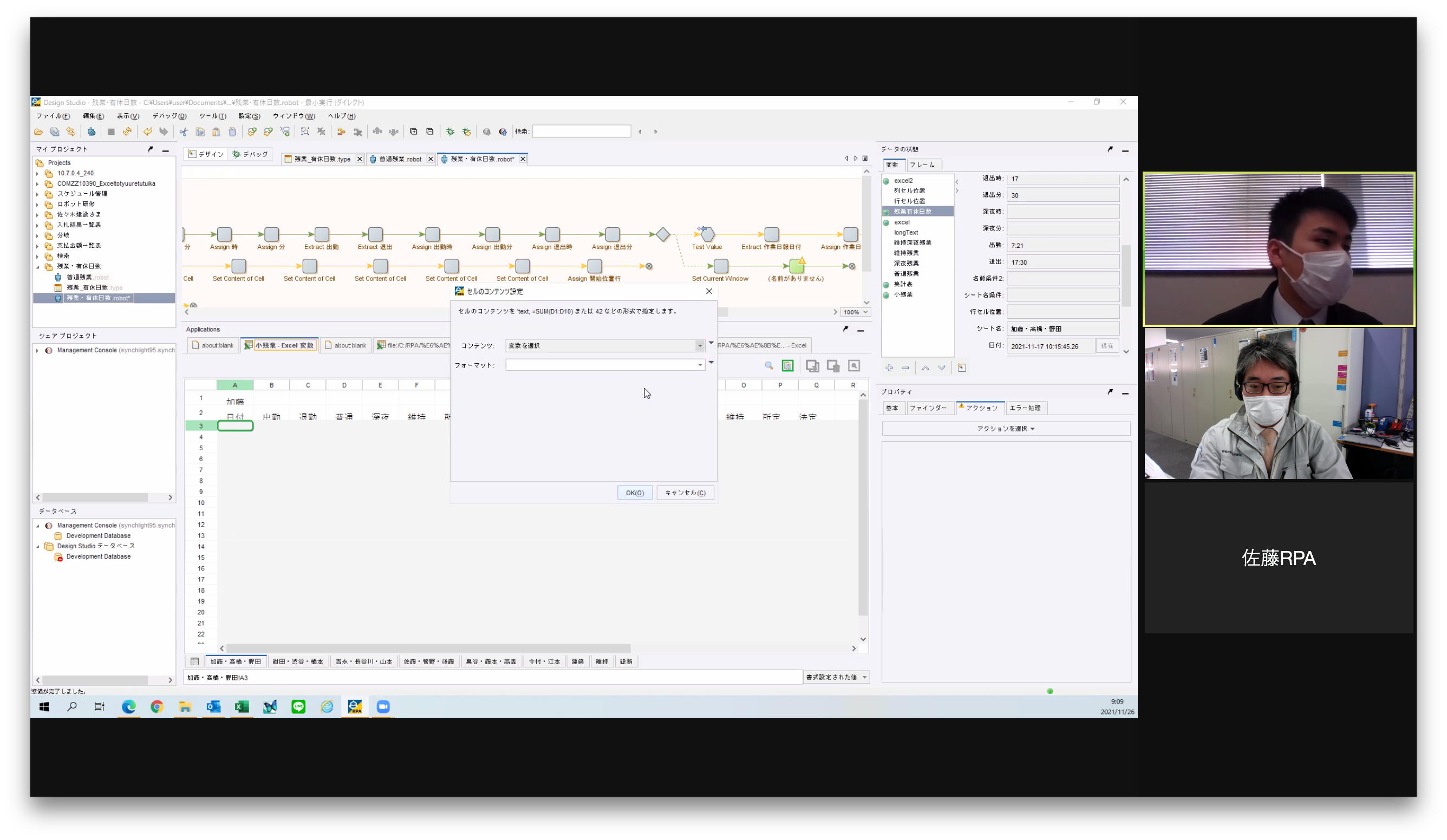Move variable down with the down chevron icon
1447x840 pixels.
point(942,369)
